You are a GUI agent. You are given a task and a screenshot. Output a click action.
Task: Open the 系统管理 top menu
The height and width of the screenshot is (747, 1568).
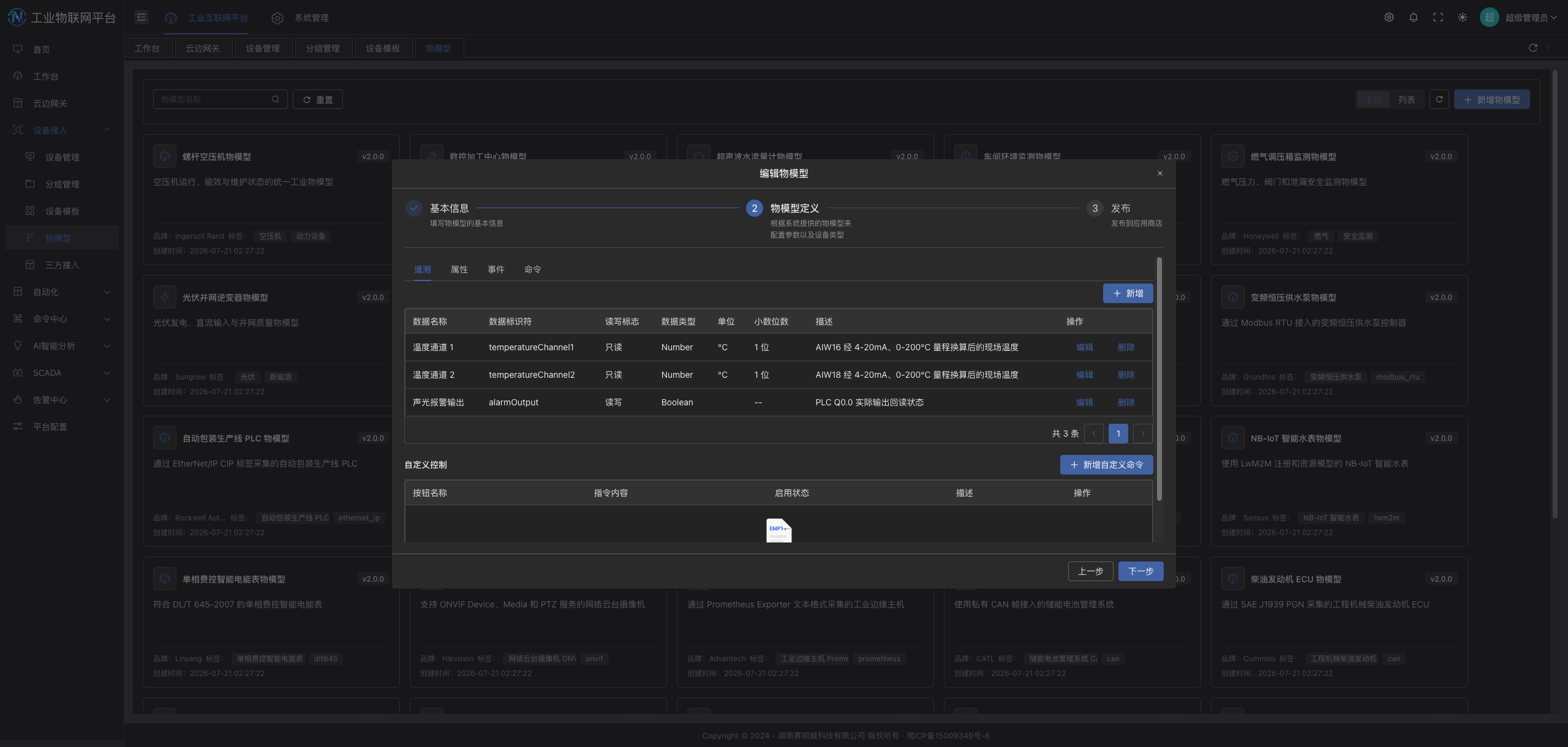(x=300, y=18)
